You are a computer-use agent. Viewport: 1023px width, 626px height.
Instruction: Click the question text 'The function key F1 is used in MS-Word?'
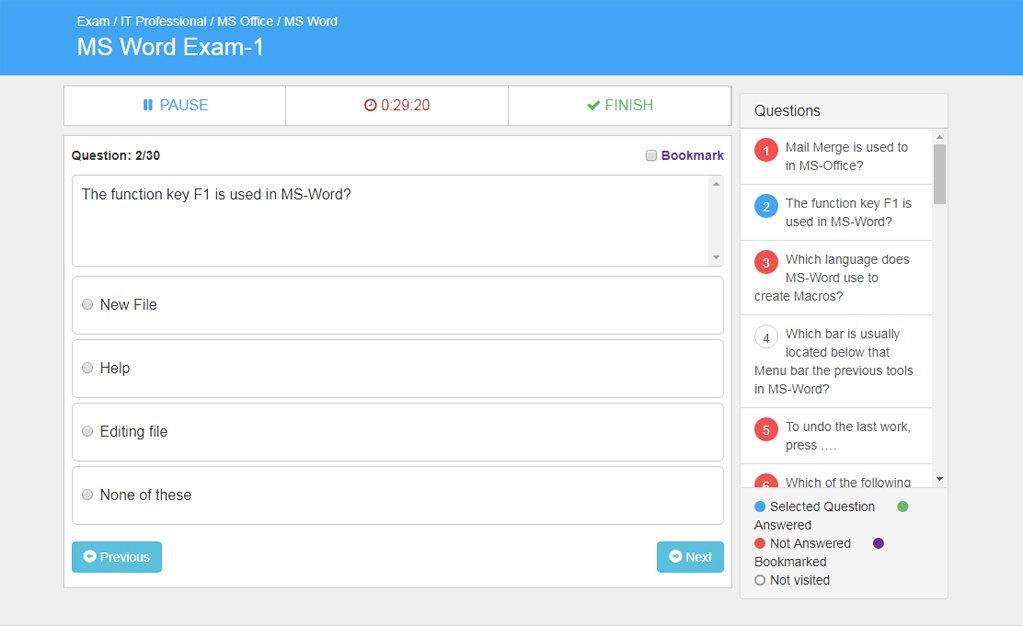click(216, 195)
